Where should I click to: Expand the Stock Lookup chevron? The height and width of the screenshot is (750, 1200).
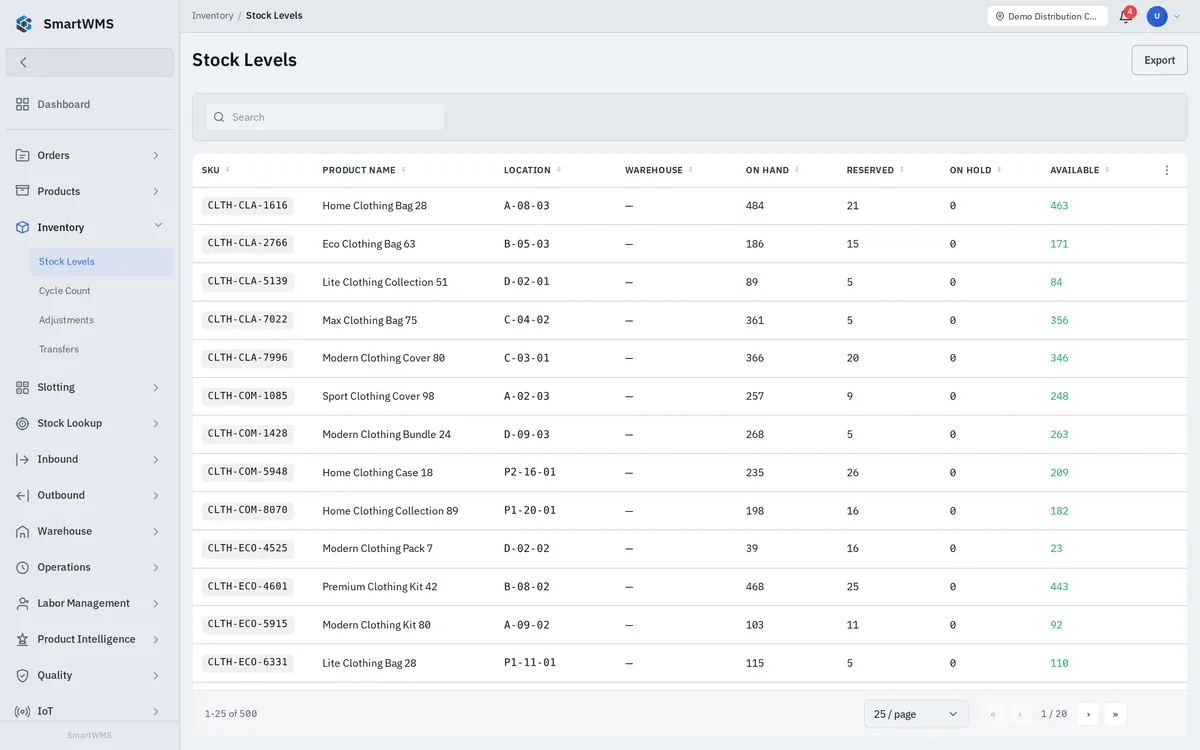click(156, 423)
